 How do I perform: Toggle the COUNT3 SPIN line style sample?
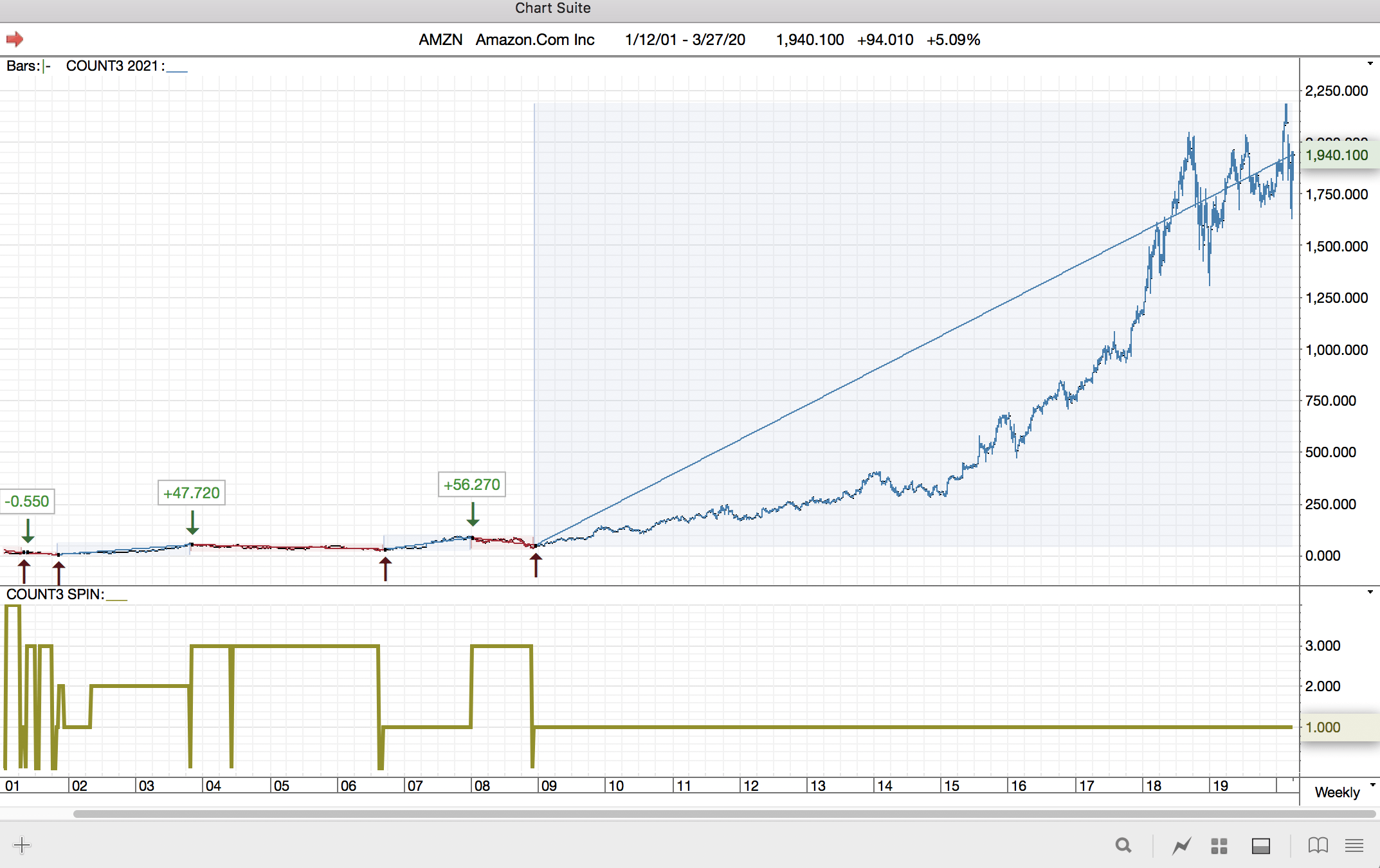coord(117,598)
